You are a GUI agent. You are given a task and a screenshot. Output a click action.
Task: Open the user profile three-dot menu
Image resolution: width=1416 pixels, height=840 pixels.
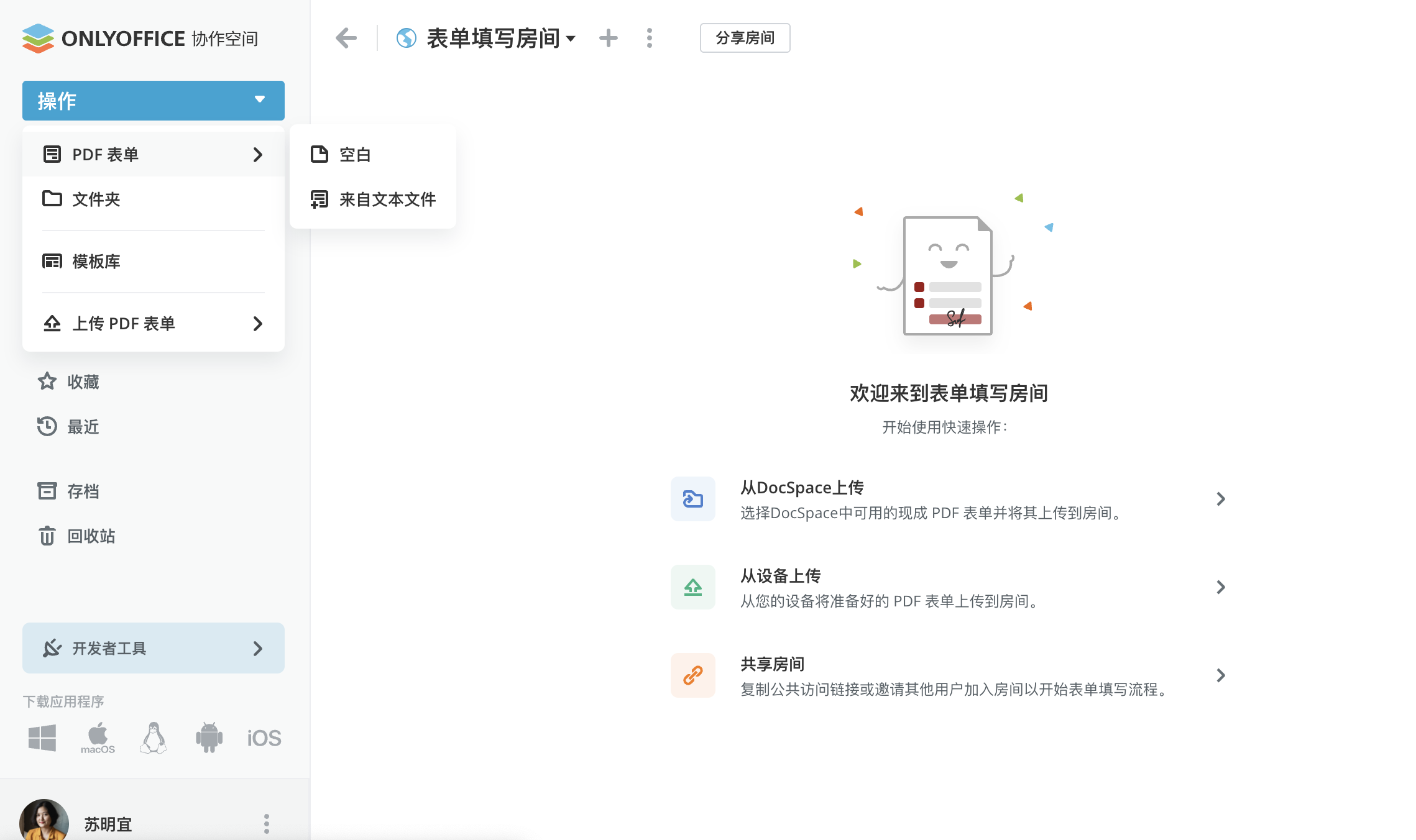click(267, 824)
